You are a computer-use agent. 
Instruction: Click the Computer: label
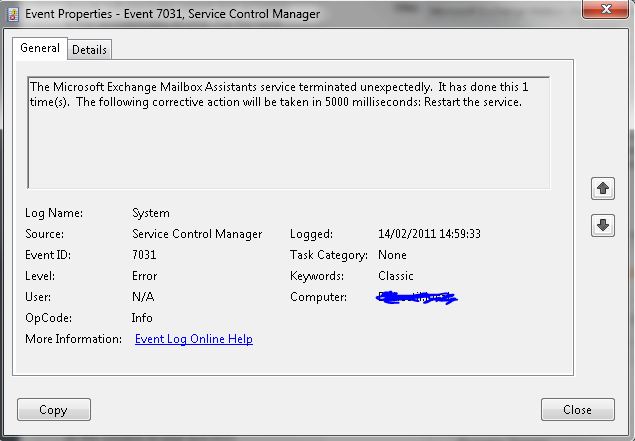(318, 297)
